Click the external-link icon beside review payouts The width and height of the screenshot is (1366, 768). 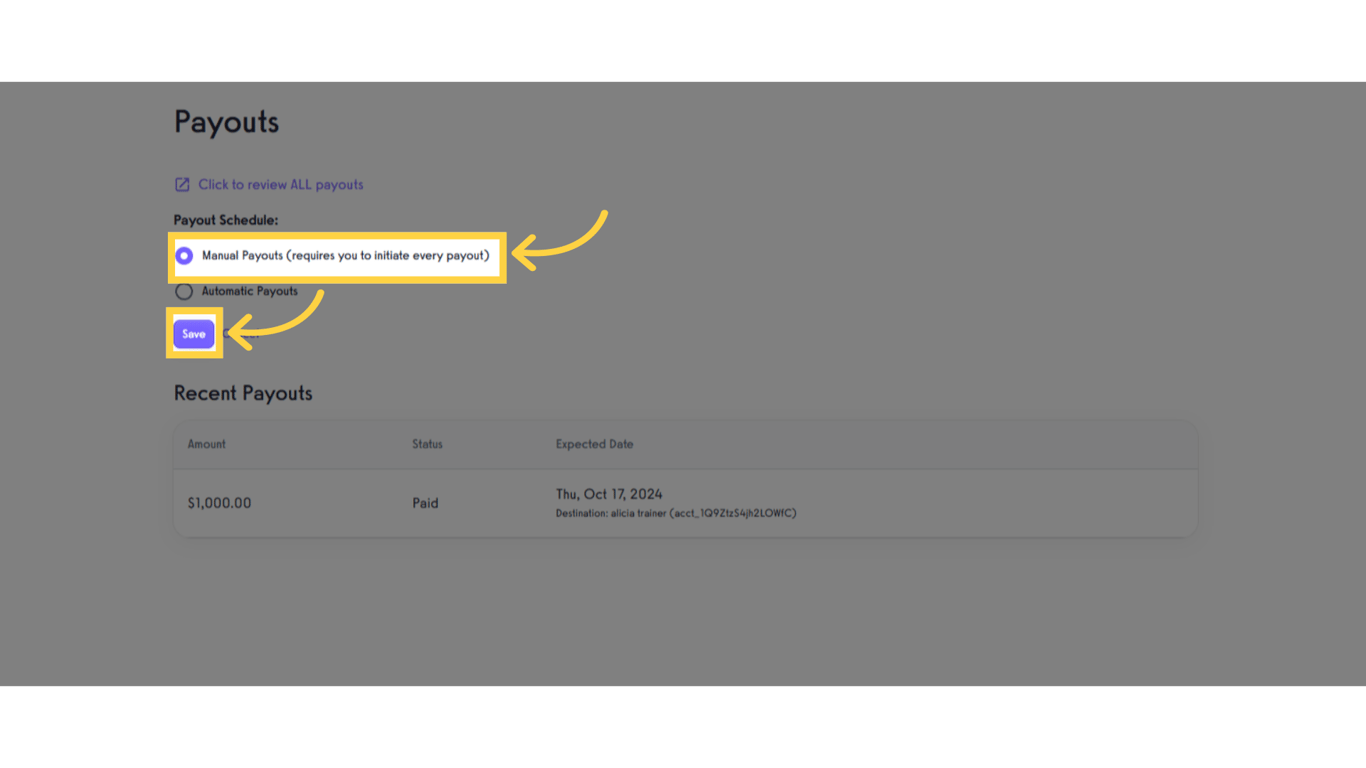pyautogui.click(x=182, y=184)
